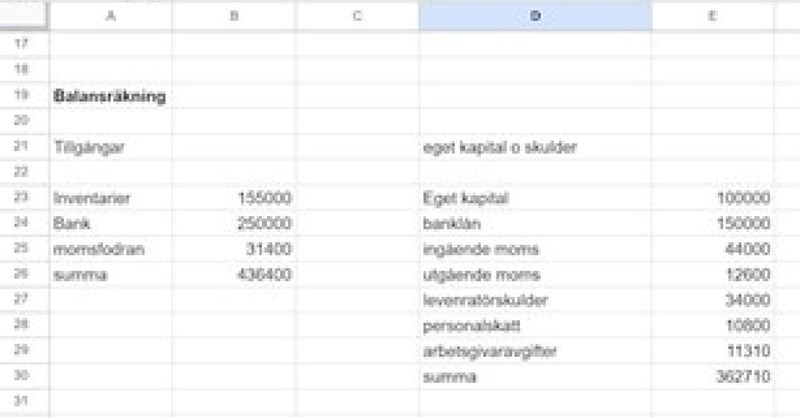Image resolution: width=800 pixels, height=418 pixels.
Task: Click the bold Balansräkning title cell
Action: tap(110, 97)
